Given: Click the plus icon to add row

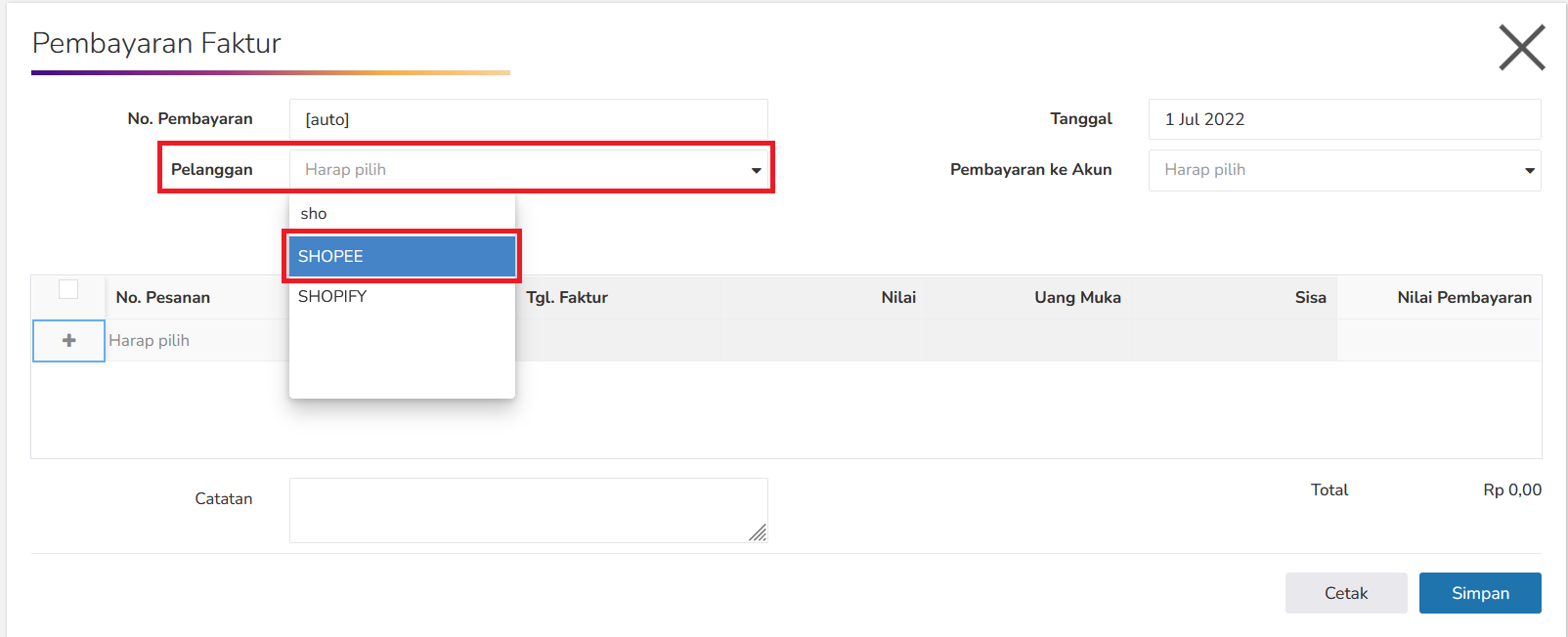Looking at the screenshot, I should point(68,341).
